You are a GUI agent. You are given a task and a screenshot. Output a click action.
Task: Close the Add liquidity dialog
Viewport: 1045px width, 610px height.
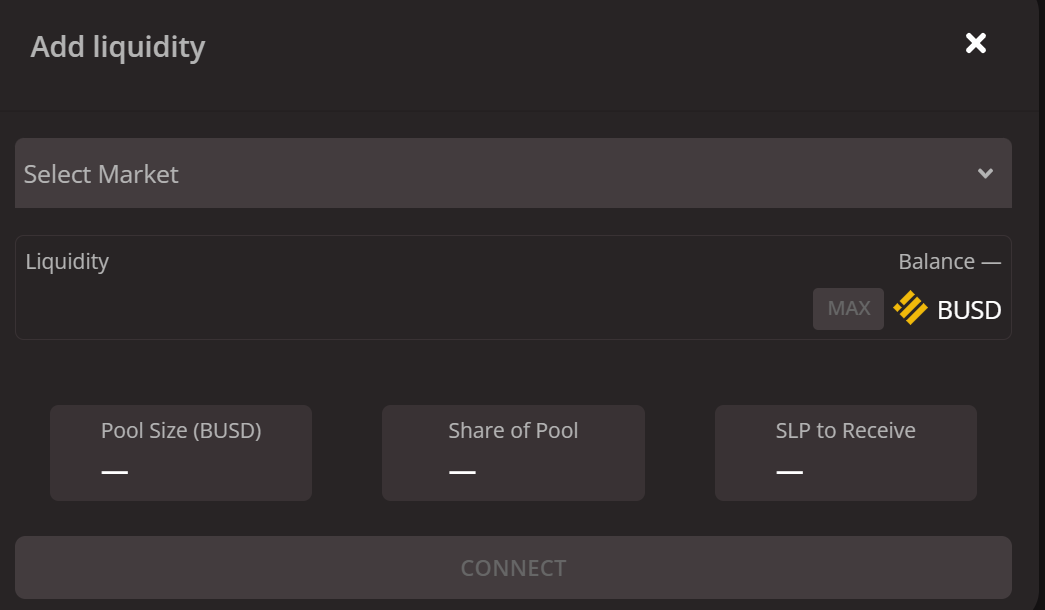(975, 43)
